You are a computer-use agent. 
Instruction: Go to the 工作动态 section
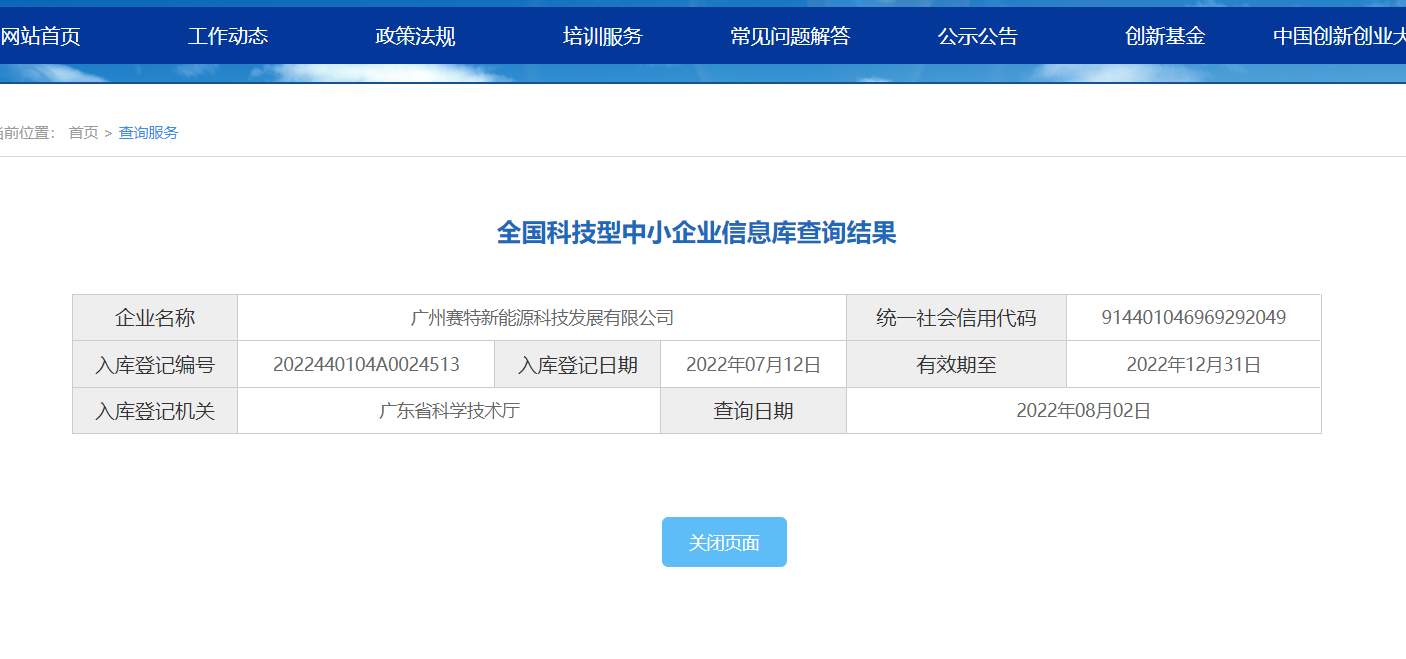[x=228, y=37]
